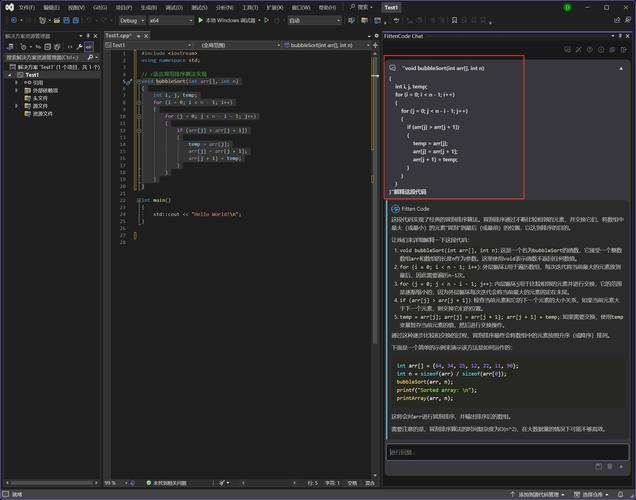Open the Debug configuration dropdown
This screenshot has height=500, width=636.
132,20
